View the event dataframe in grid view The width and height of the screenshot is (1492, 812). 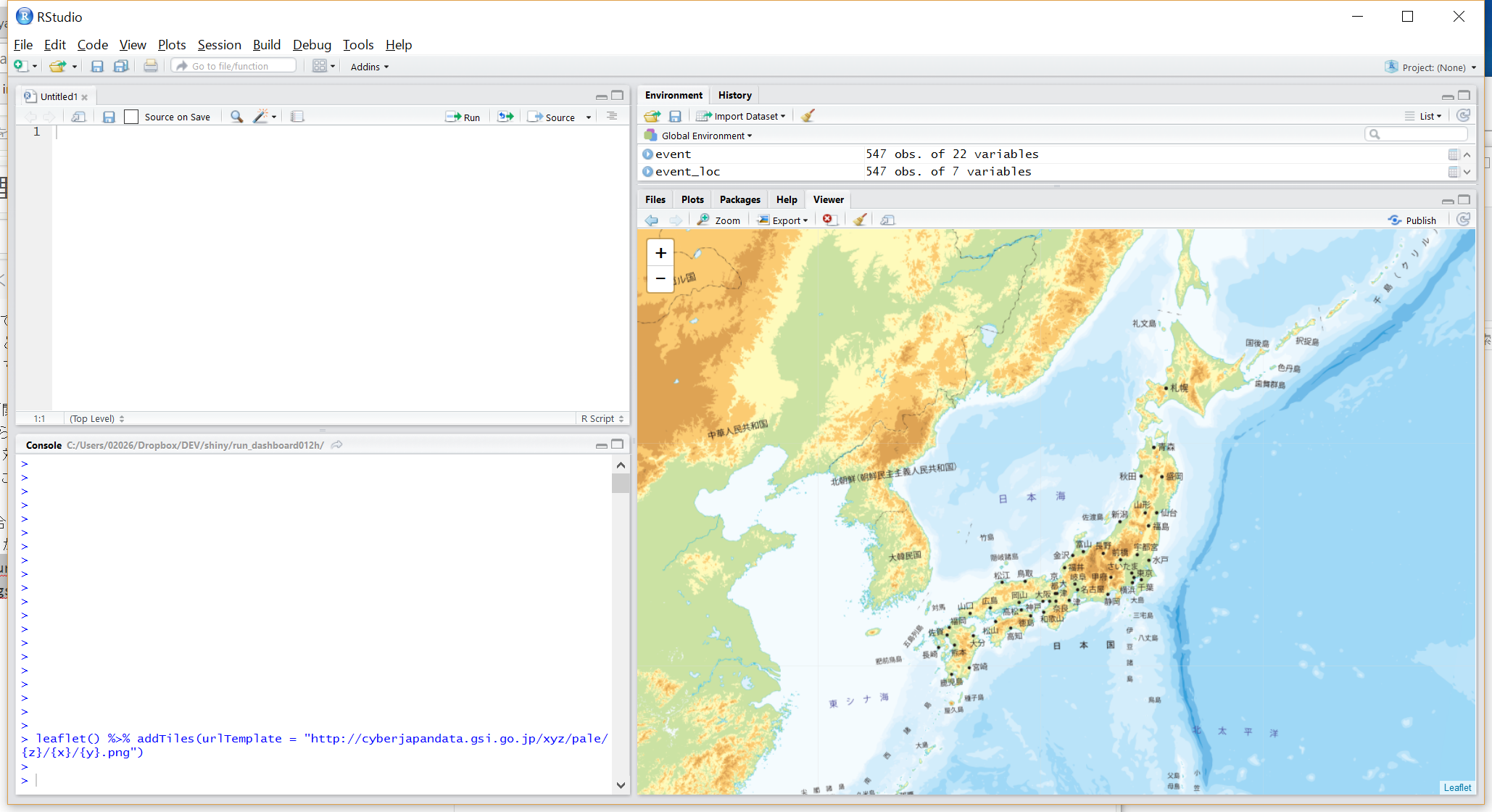(1454, 154)
